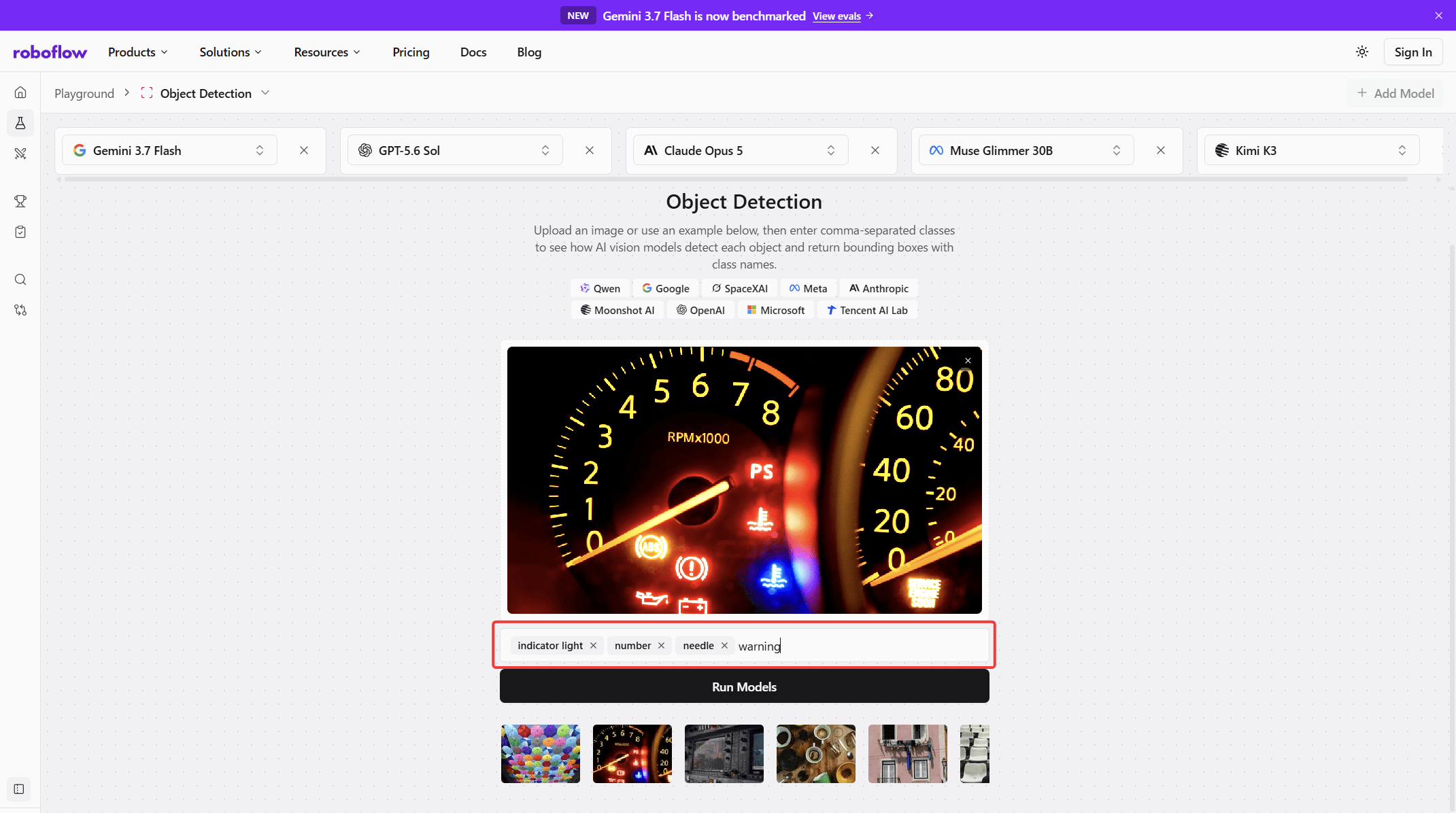This screenshot has height=813, width=1456.
Task: Open the Kimi K3 model dropdown
Action: (x=1312, y=150)
